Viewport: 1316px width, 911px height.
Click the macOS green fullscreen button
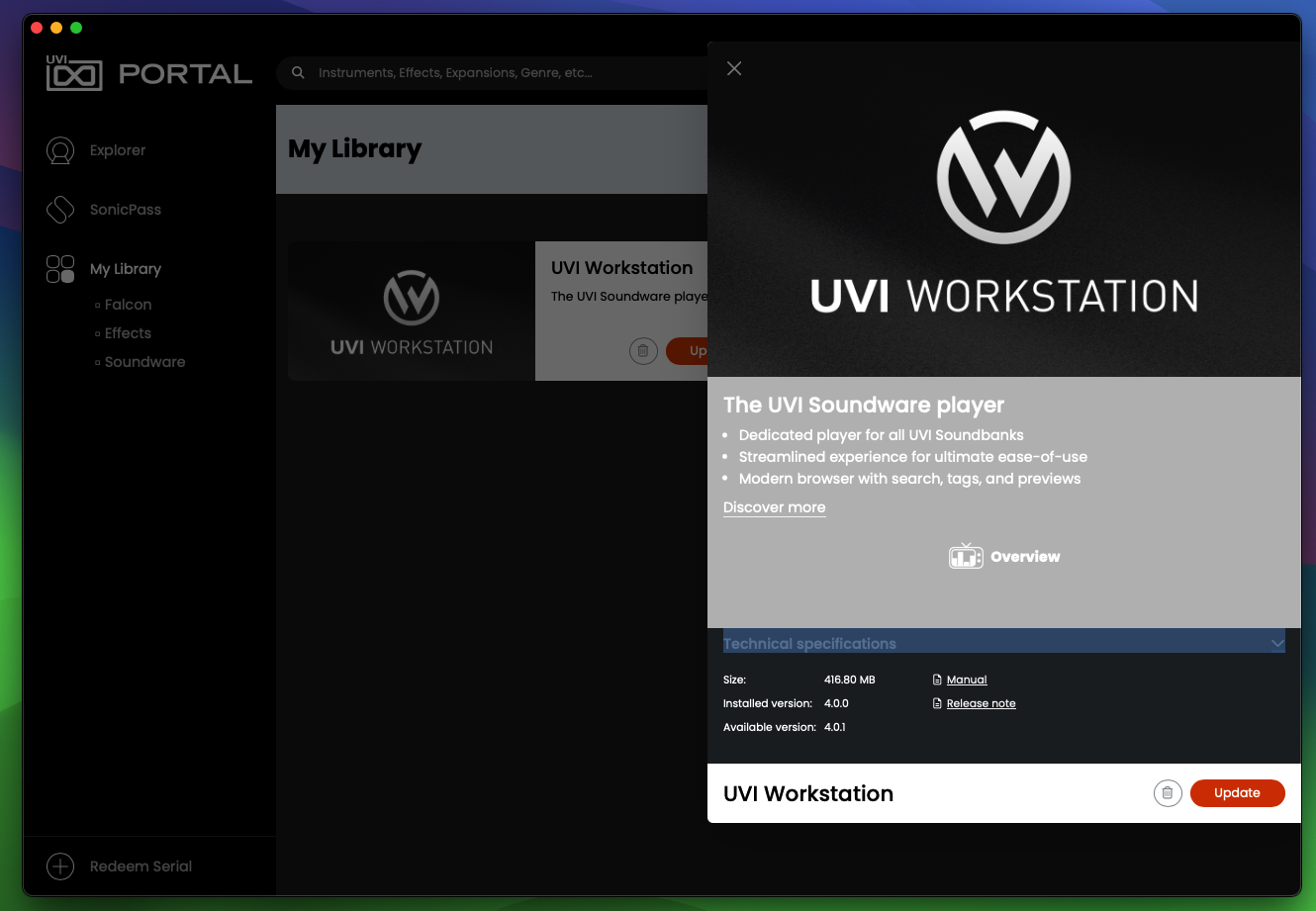(x=76, y=28)
